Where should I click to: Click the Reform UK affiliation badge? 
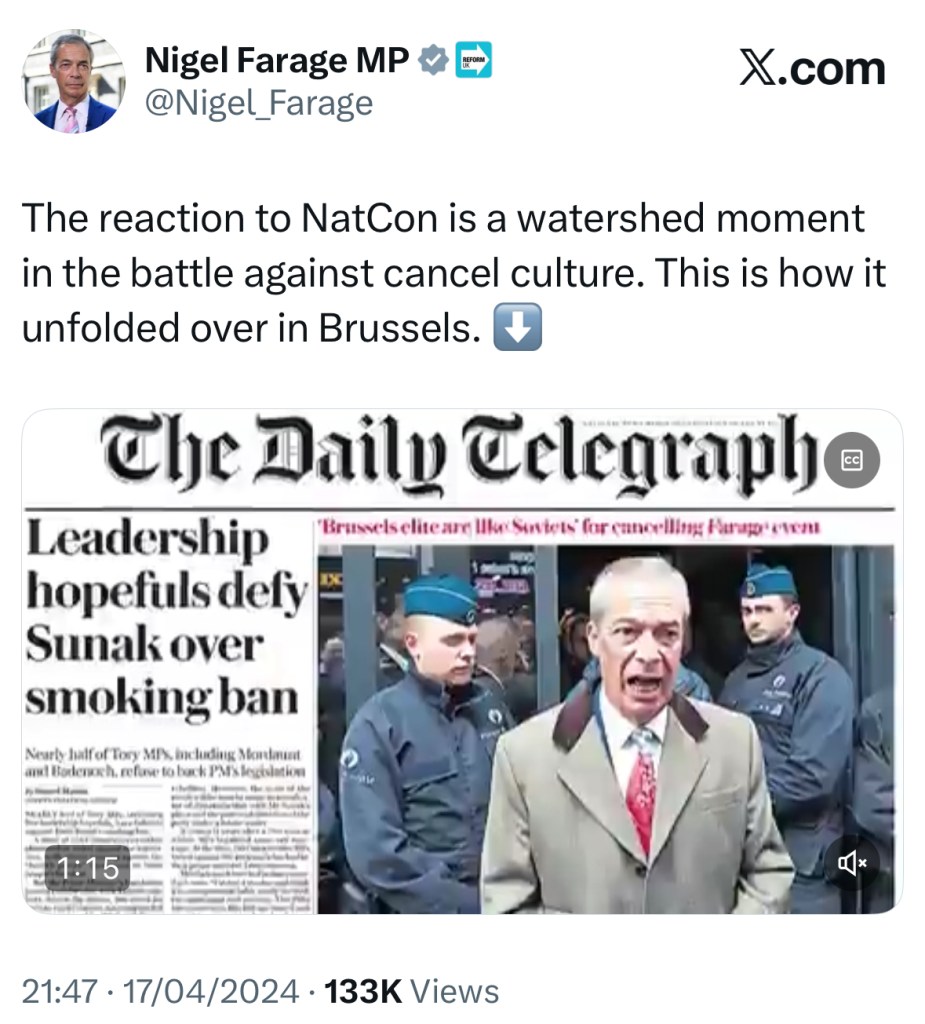coord(473,60)
